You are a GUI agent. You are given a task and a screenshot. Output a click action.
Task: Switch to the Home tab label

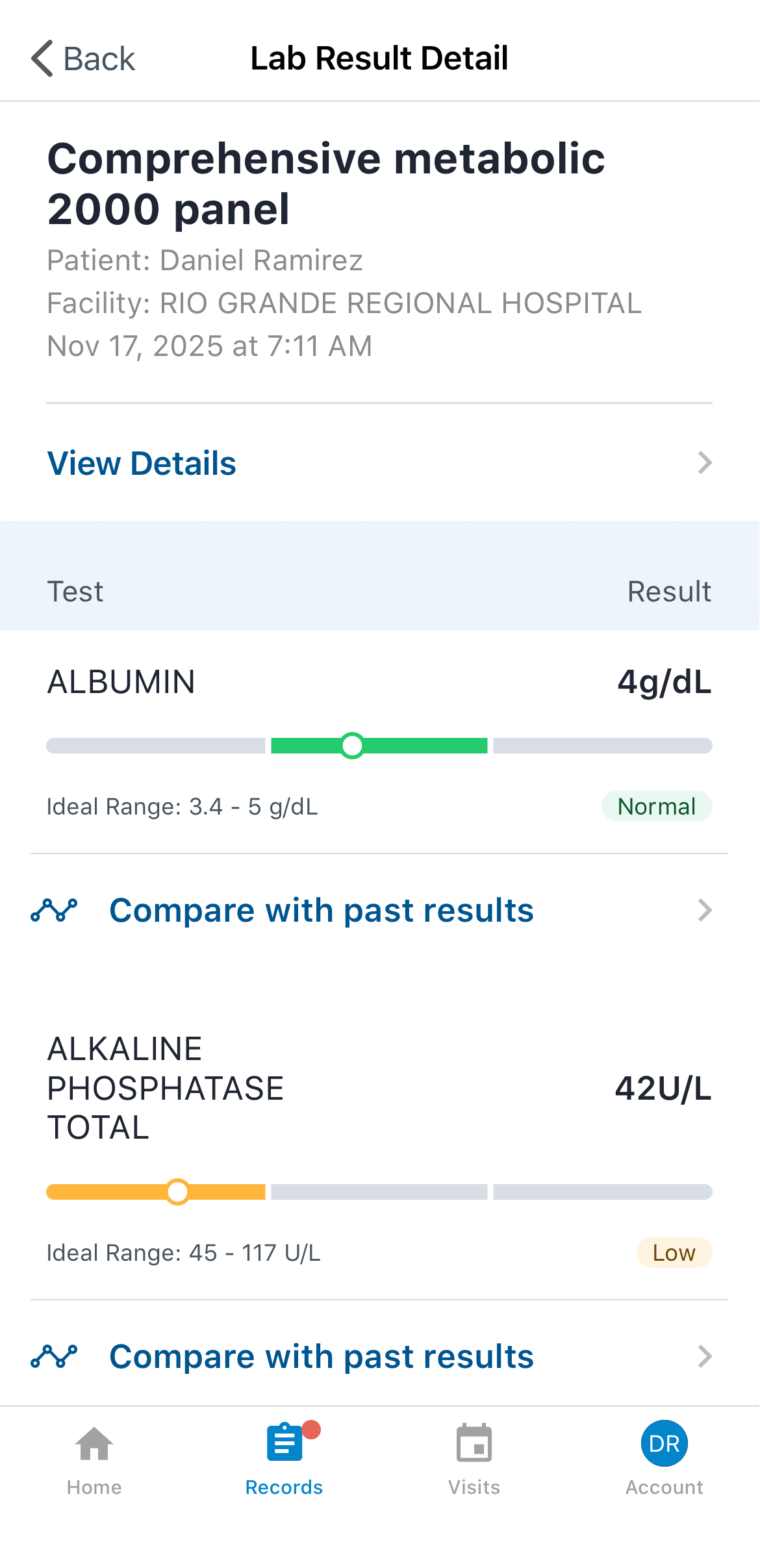click(x=94, y=1487)
